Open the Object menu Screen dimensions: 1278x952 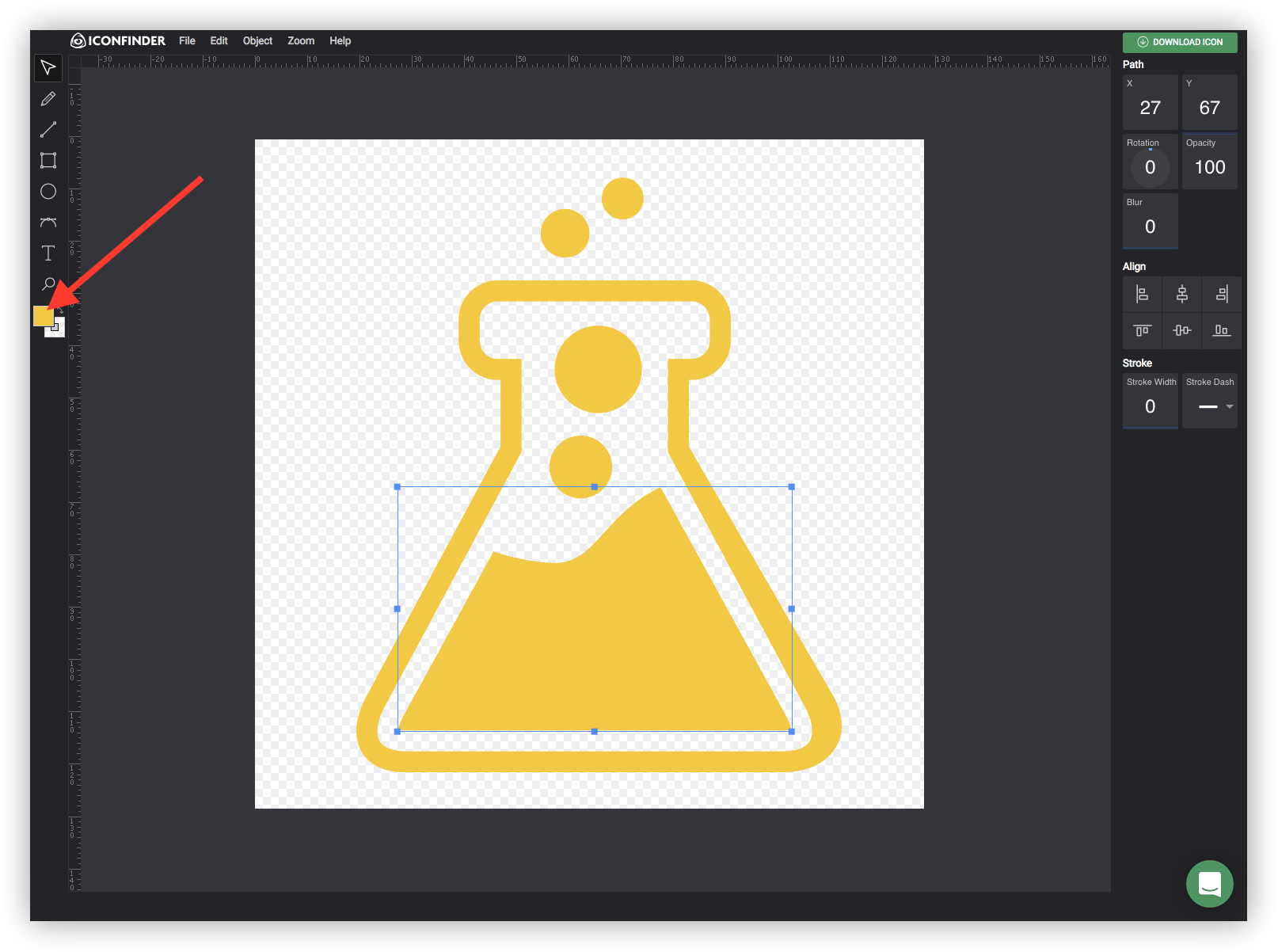click(x=257, y=40)
